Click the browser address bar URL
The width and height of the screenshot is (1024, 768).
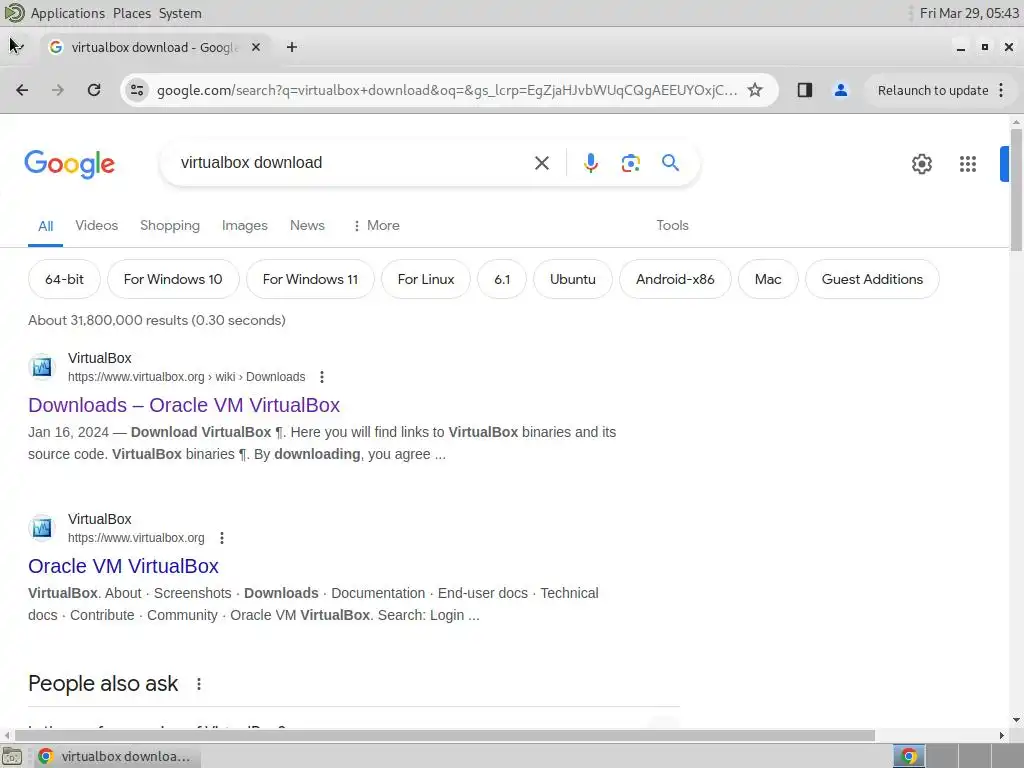pyautogui.click(x=447, y=90)
